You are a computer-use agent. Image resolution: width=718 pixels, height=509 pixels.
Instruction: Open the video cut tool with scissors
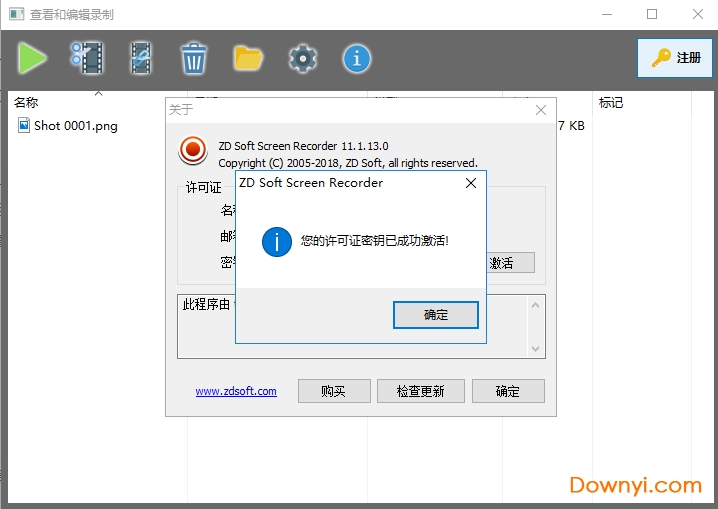pos(87,58)
